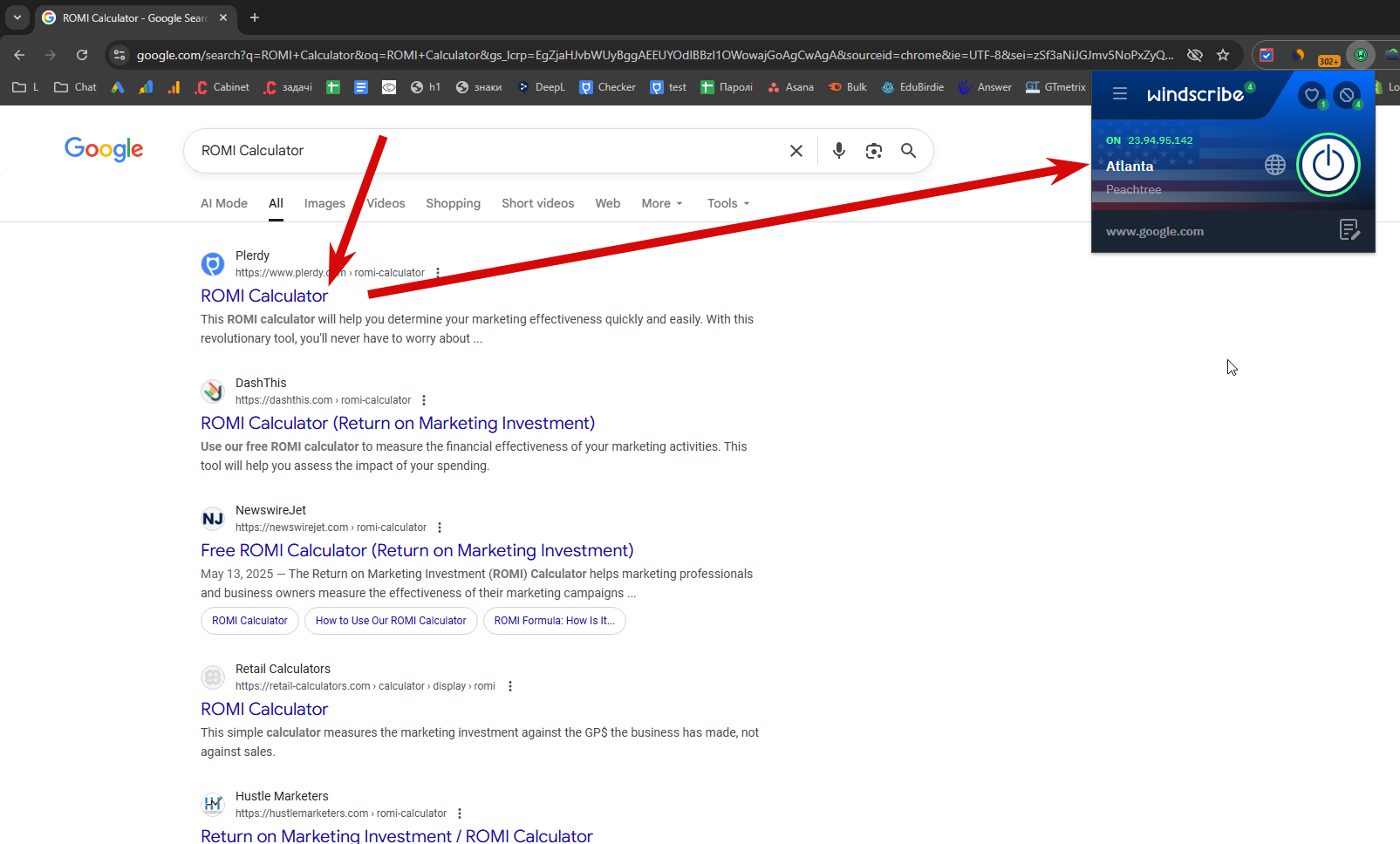
Task: View site information next to the URL
Action: pyautogui.click(x=120, y=55)
